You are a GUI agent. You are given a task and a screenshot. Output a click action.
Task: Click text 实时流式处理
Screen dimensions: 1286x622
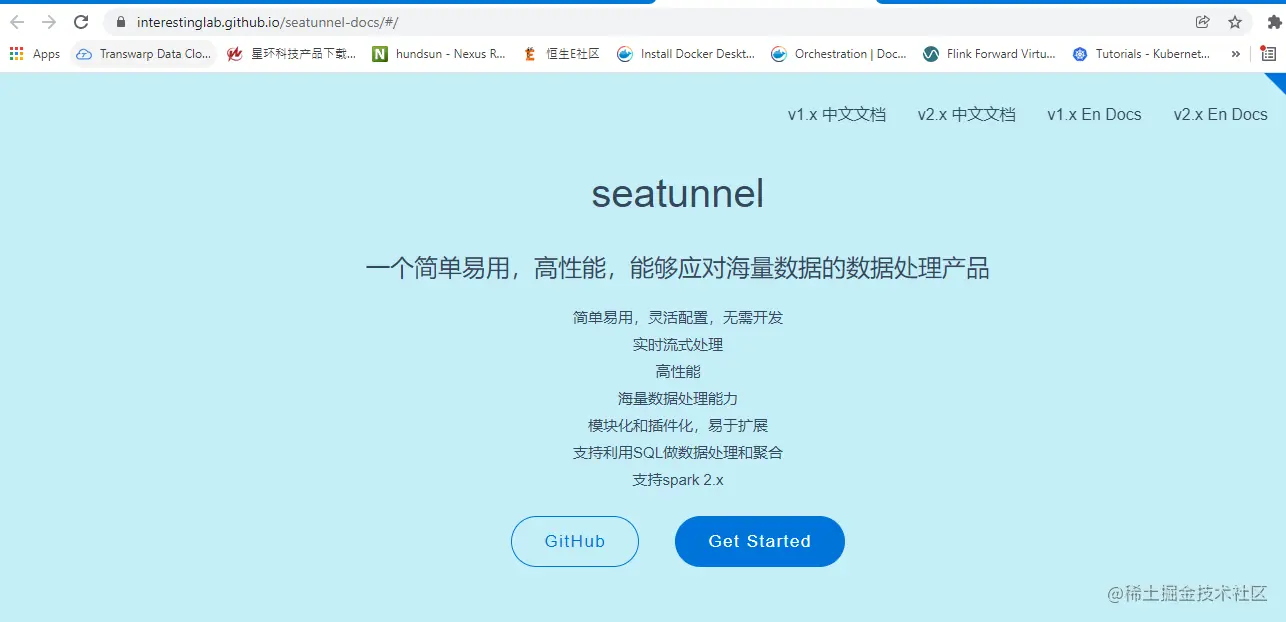(x=678, y=344)
